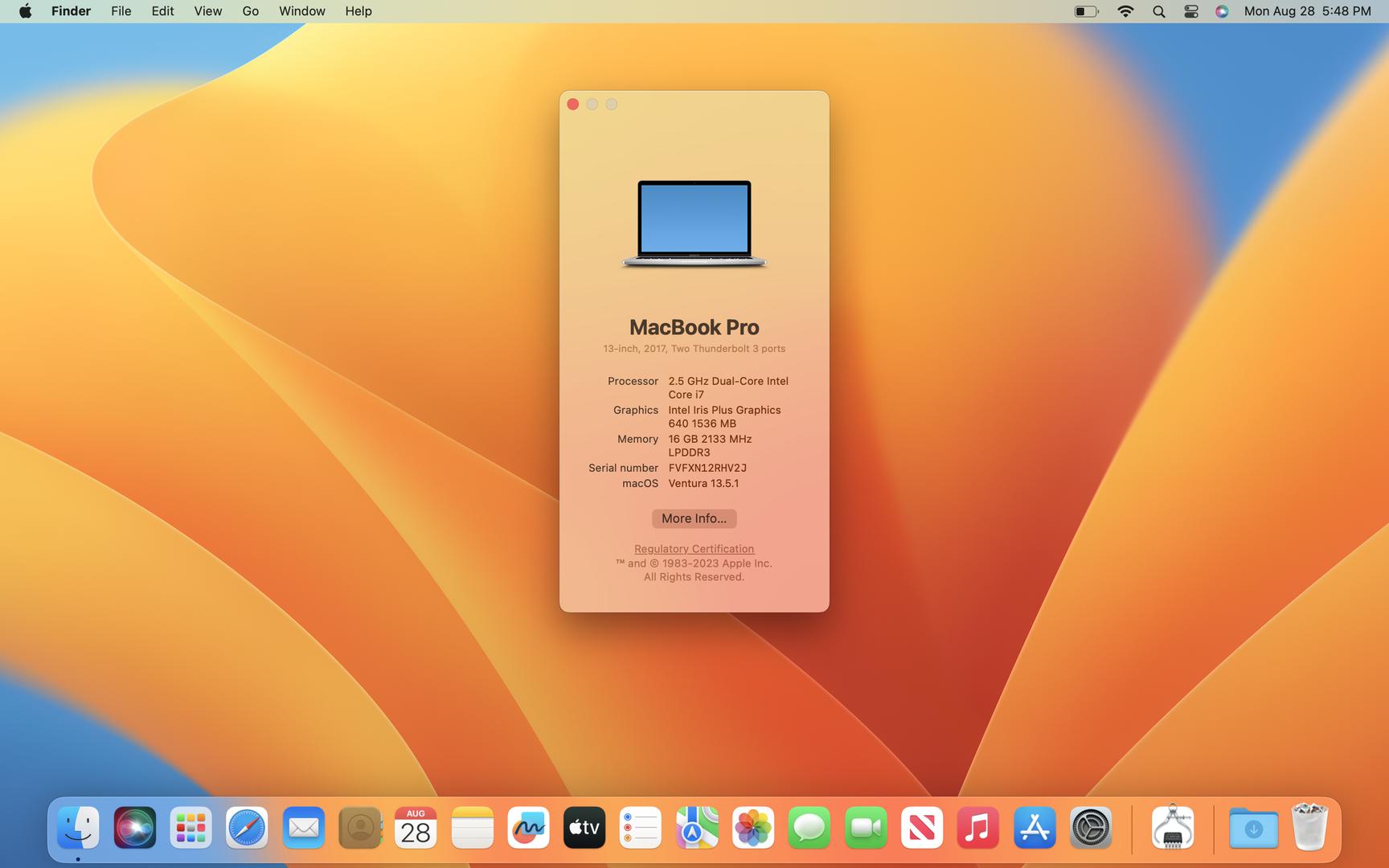Screen dimensions: 1389x868
Task: Launch Siri from the Dock
Action: [x=134, y=828]
